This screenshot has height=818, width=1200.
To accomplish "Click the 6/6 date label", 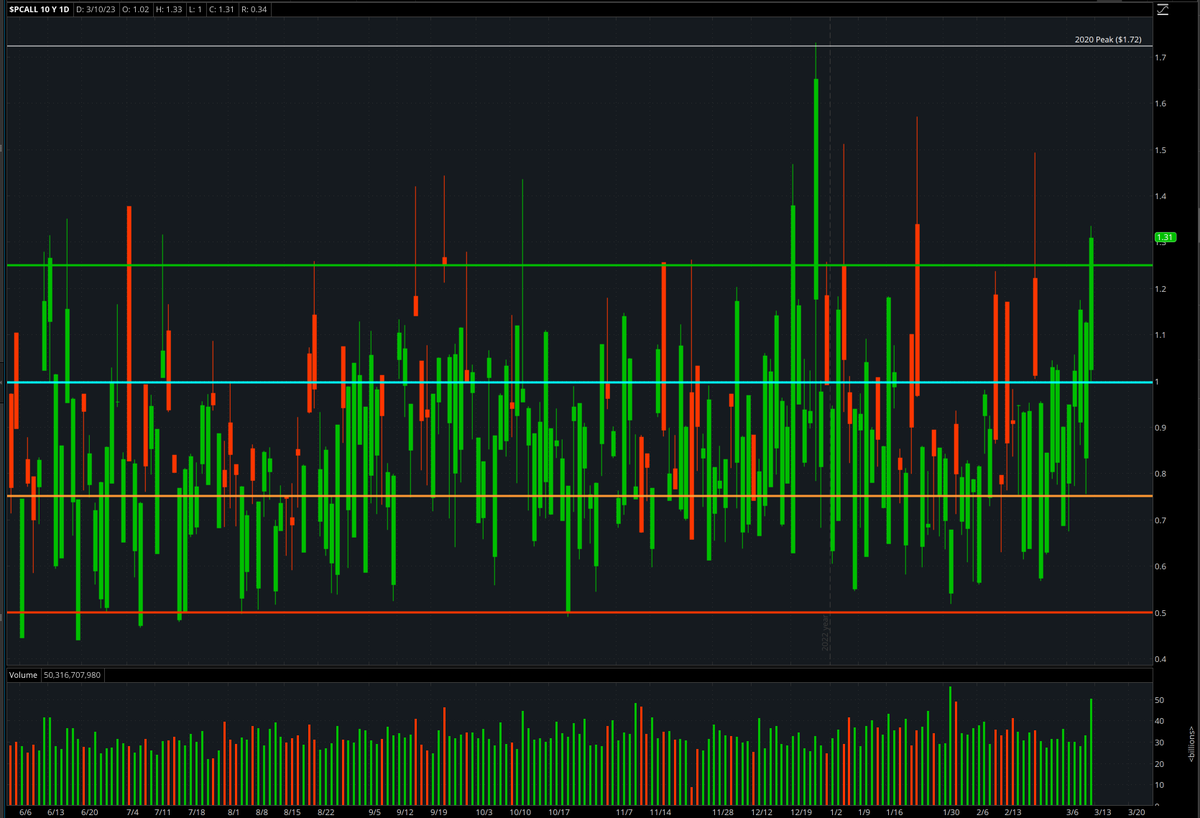I will point(26,812).
